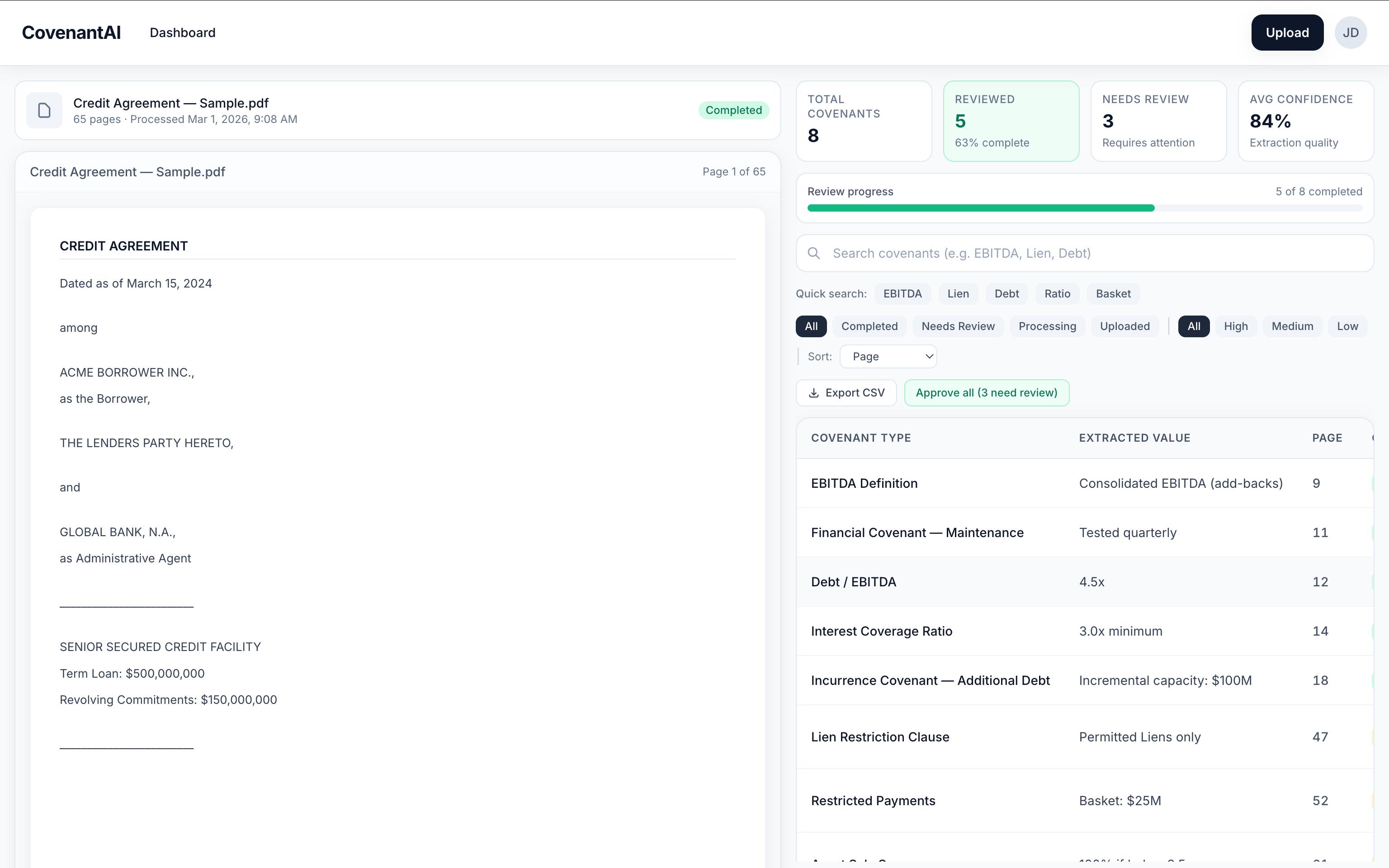1389x868 pixels.
Task: Approve all covenants needing review
Action: click(x=987, y=393)
